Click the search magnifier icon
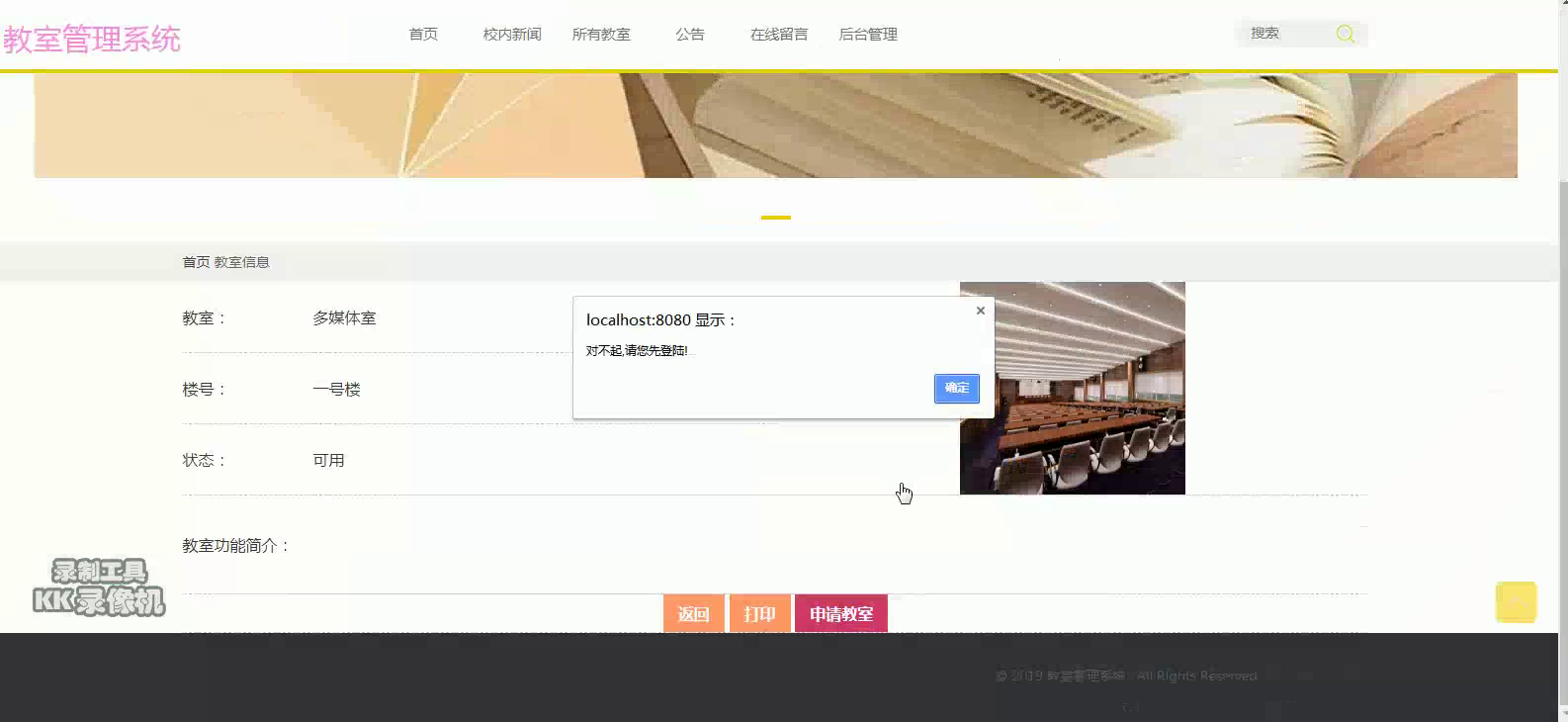The image size is (1568, 722). (1346, 34)
